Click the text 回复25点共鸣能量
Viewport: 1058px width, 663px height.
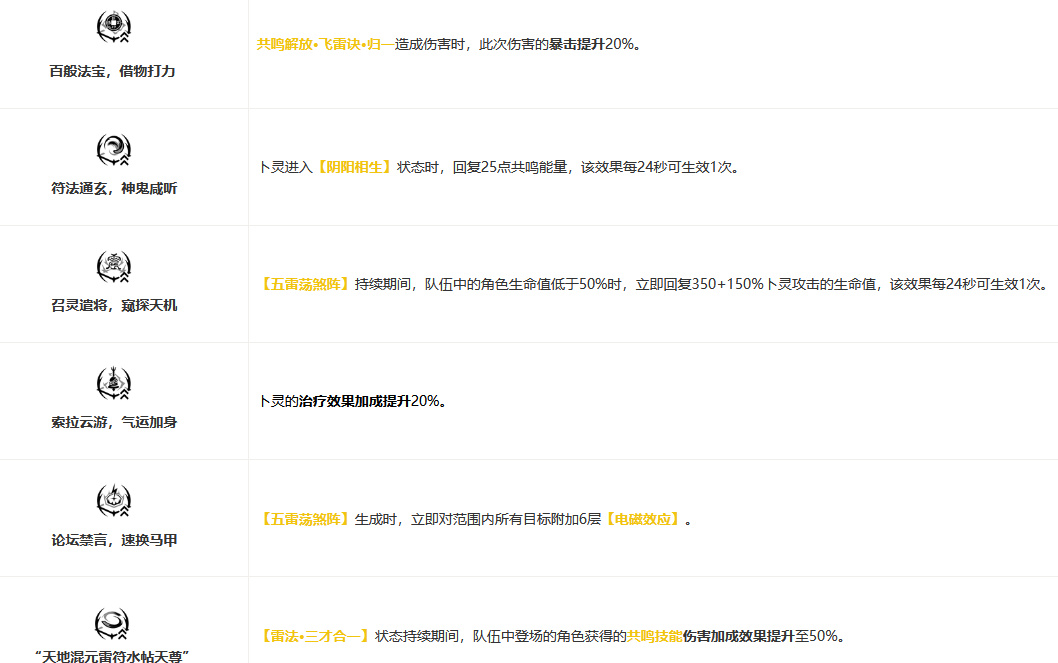coord(509,167)
